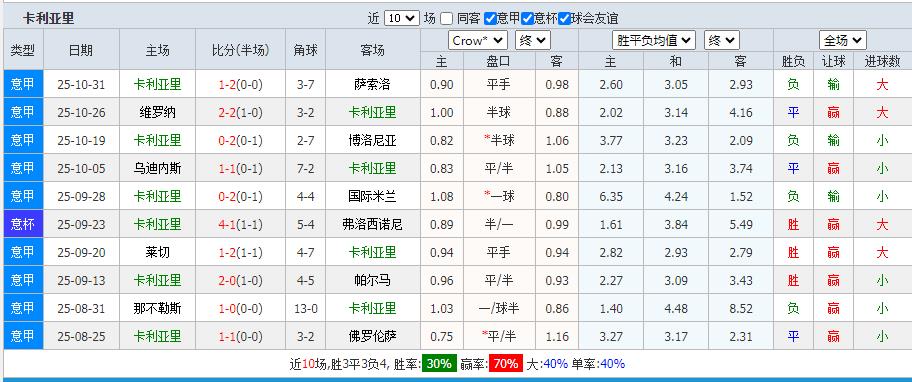This screenshot has width=912, height=382.
Task: Open the 终 dropdown beside Crow*
Action: tap(533, 41)
